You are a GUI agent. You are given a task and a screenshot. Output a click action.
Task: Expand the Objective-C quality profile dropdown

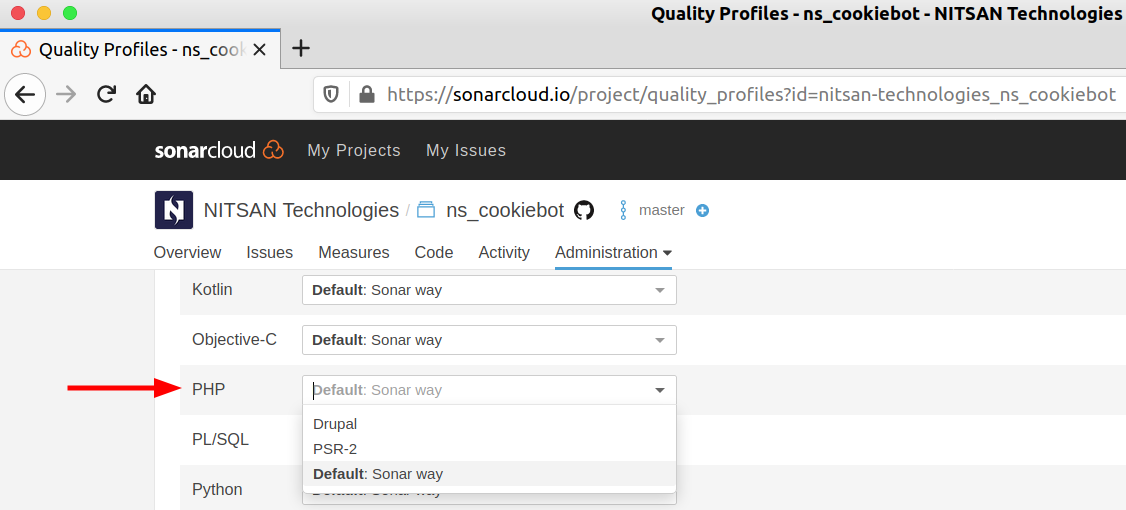[x=489, y=340]
